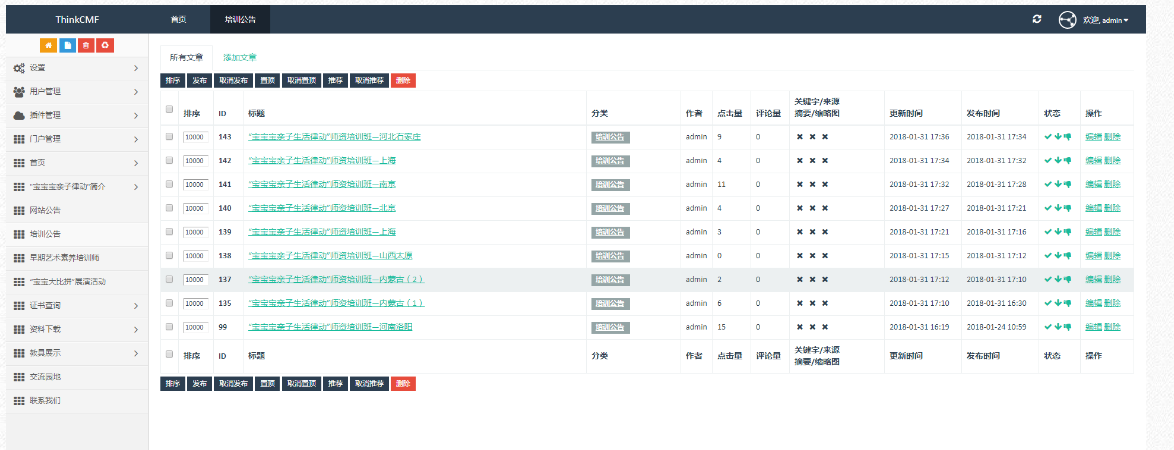Open the 首页 tab in top bar
Image resolution: width=1174 pixels, height=450 pixels.
tap(178, 19)
